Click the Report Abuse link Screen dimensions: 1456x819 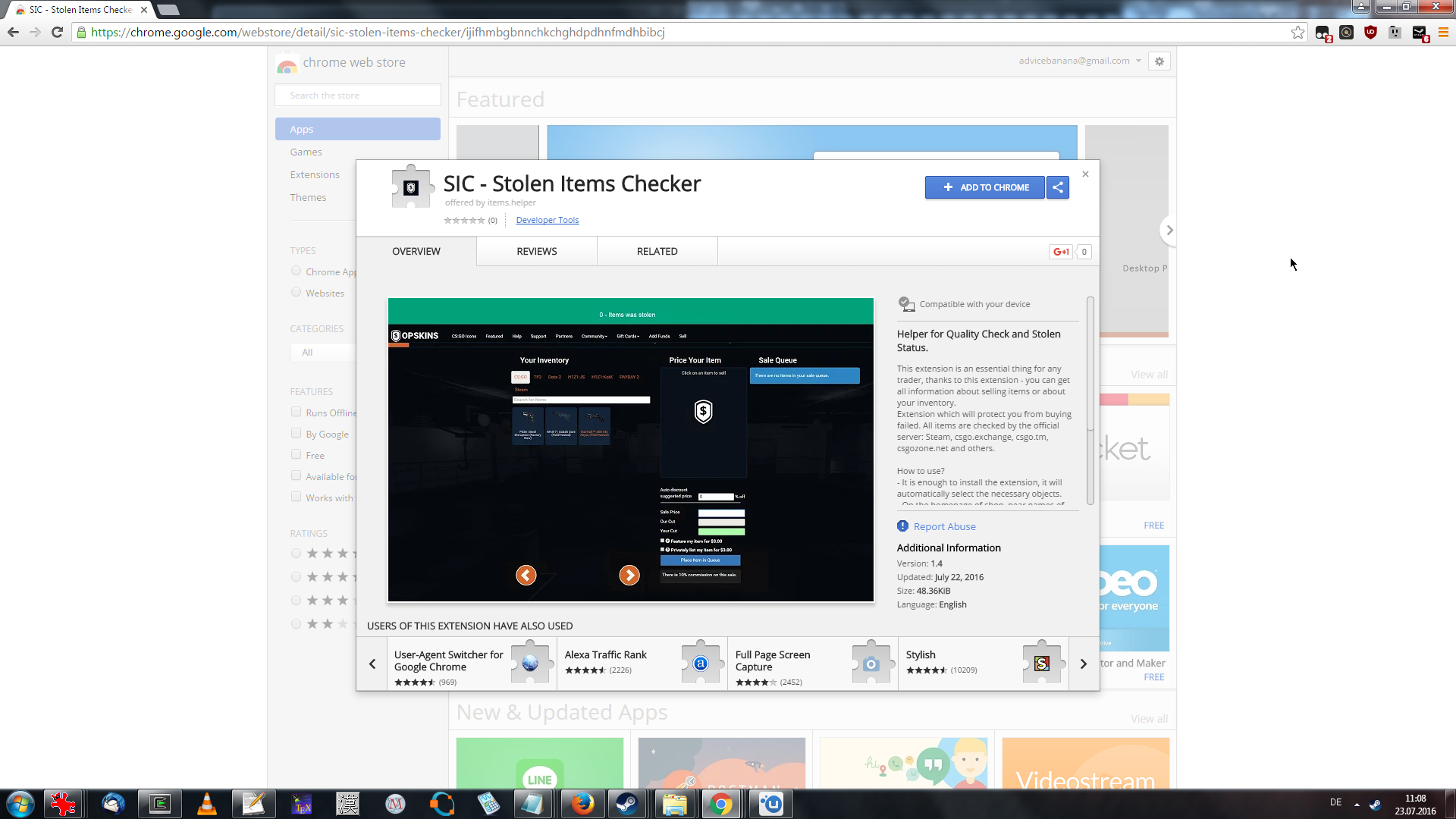pyautogui.click(x=944, y=526)
